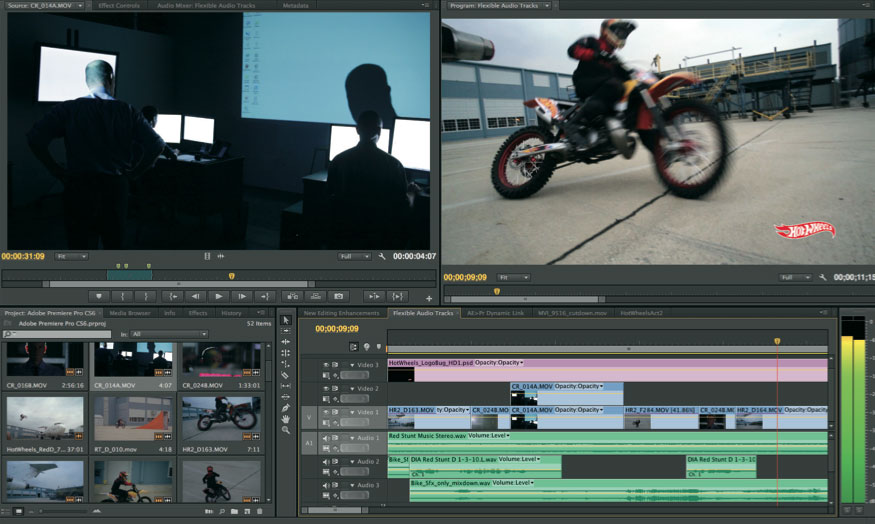This screenshot has width=875, height=524.
Task: Open the Program monitor Full resolution dropdown
Action: [795, 277]
